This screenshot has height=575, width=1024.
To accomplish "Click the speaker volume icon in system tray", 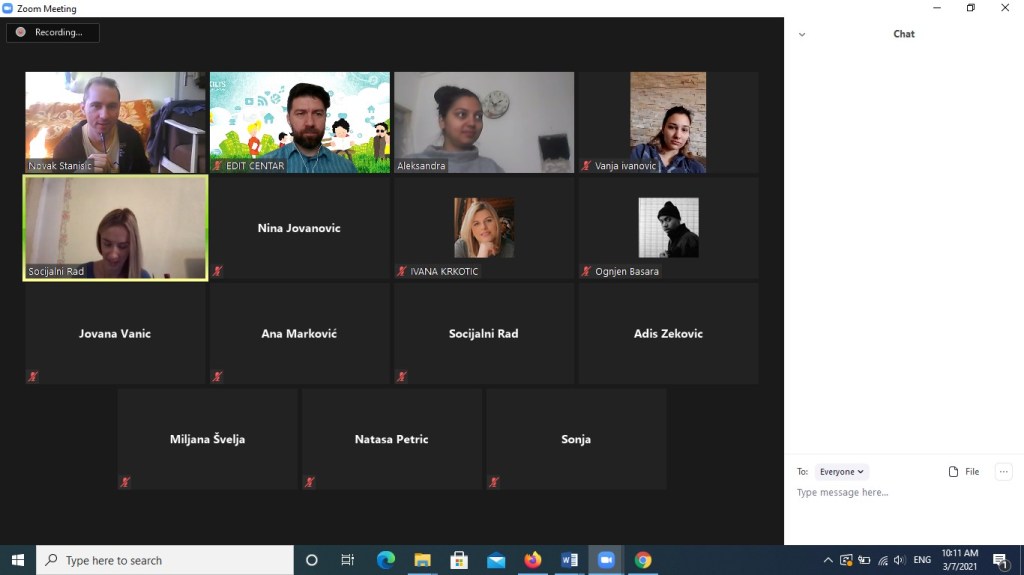I will [x=899, y=560].
